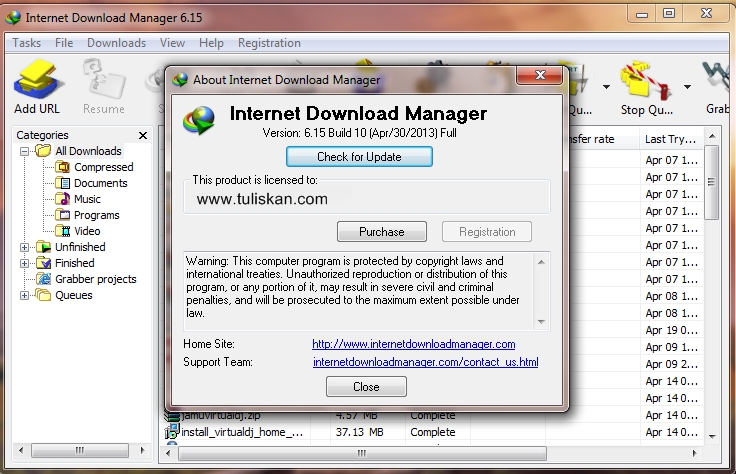
Task: Expand the Finished tree node
Action: coord(24,263)
